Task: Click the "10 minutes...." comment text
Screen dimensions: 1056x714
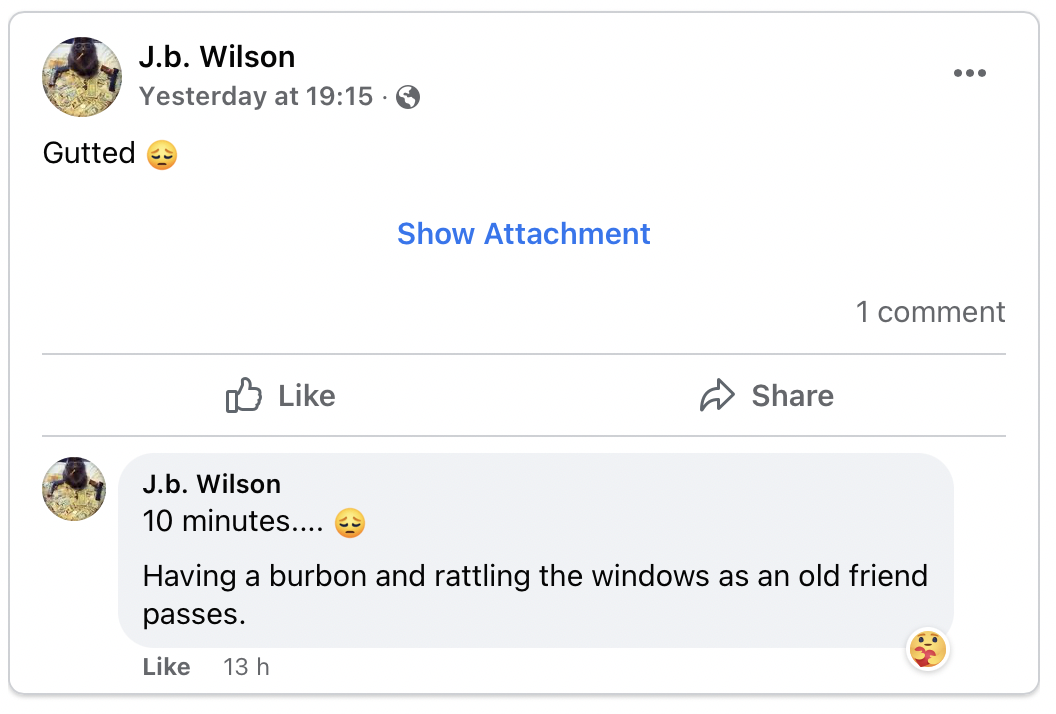Action: click(x=236, y=522)
